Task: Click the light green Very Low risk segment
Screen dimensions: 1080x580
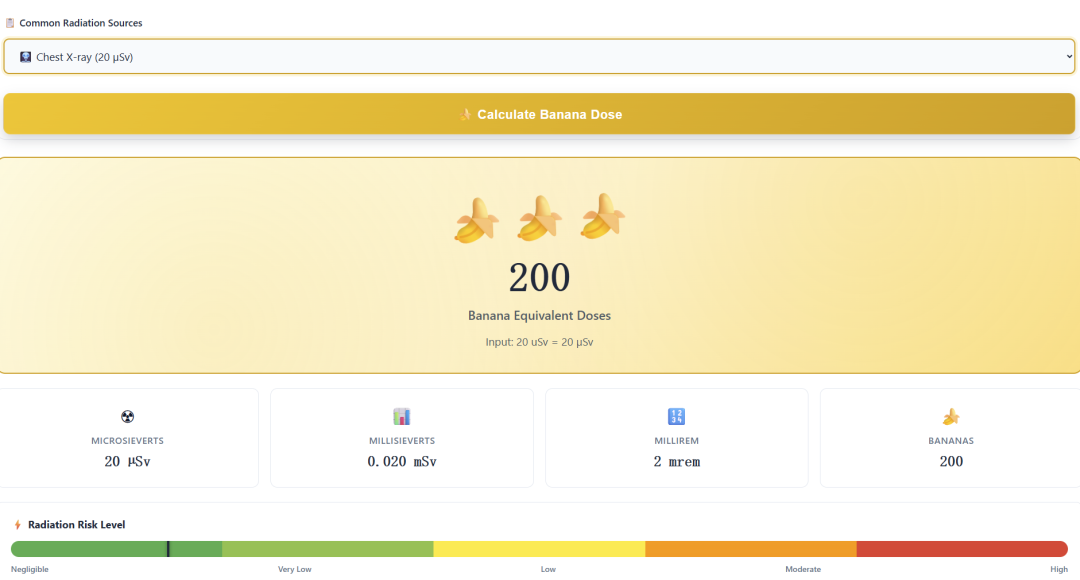Action: point(328,549)
